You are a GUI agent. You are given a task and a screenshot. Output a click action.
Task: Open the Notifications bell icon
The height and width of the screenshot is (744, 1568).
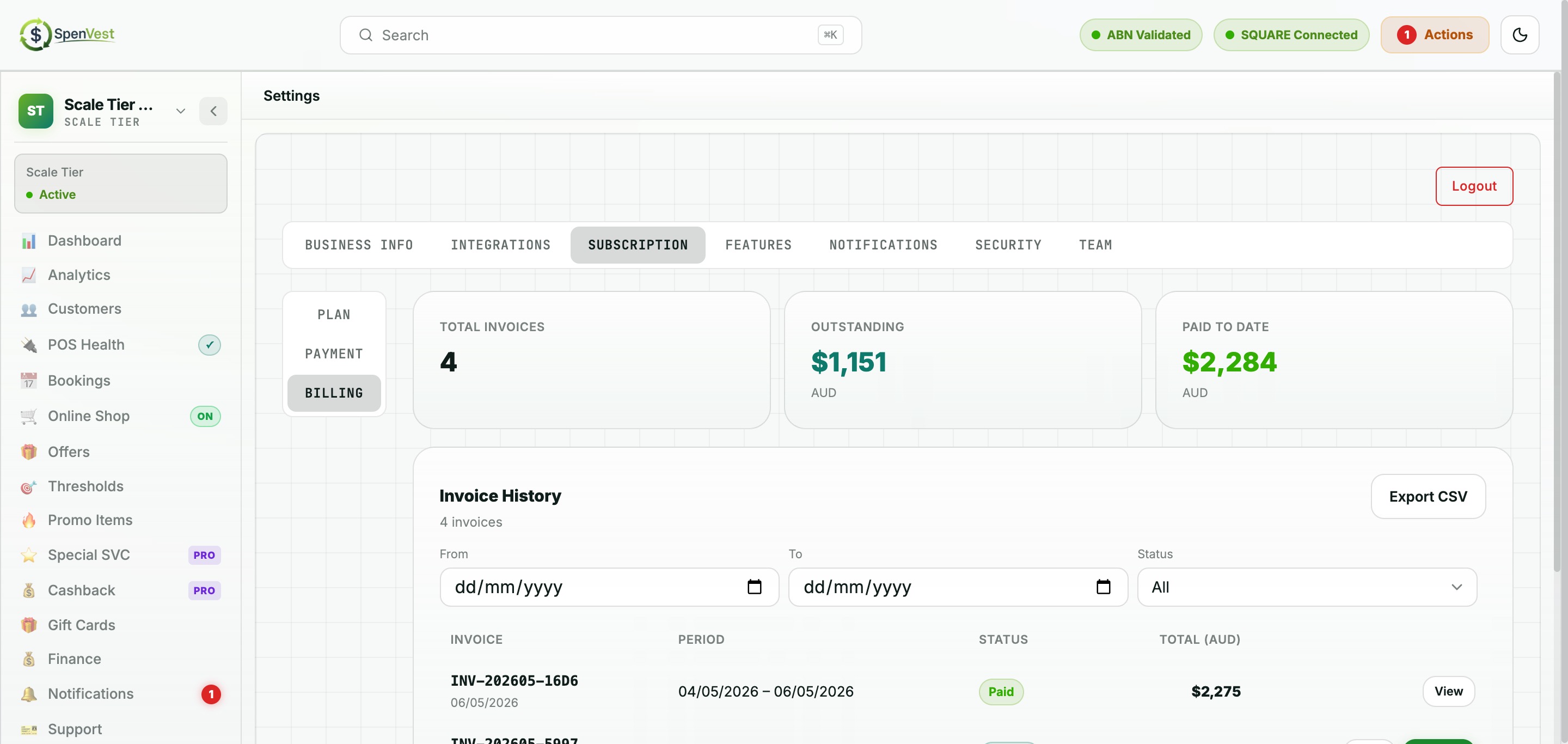tap(29, 694)
